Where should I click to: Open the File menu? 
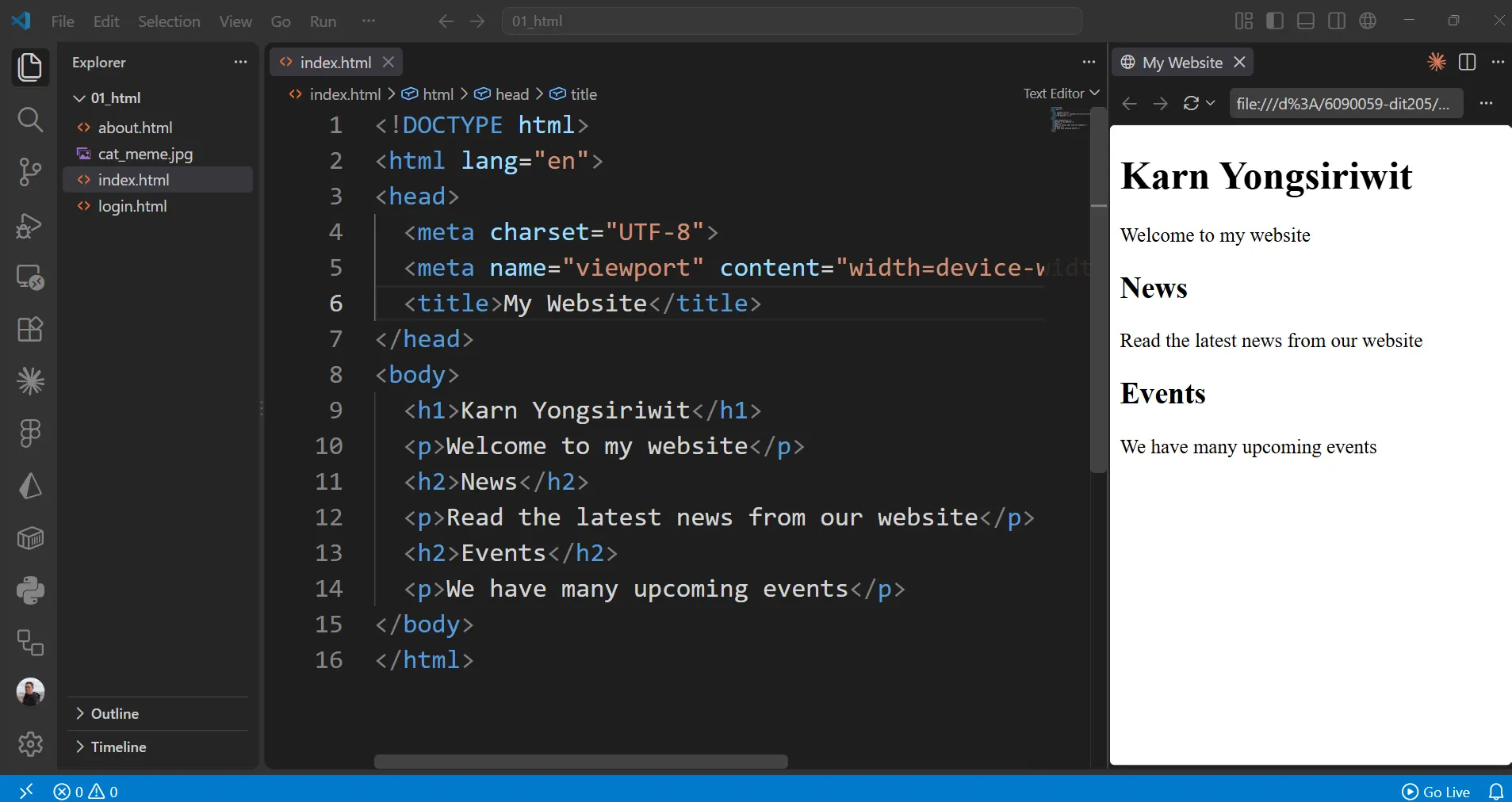click(x=63, y=21)
